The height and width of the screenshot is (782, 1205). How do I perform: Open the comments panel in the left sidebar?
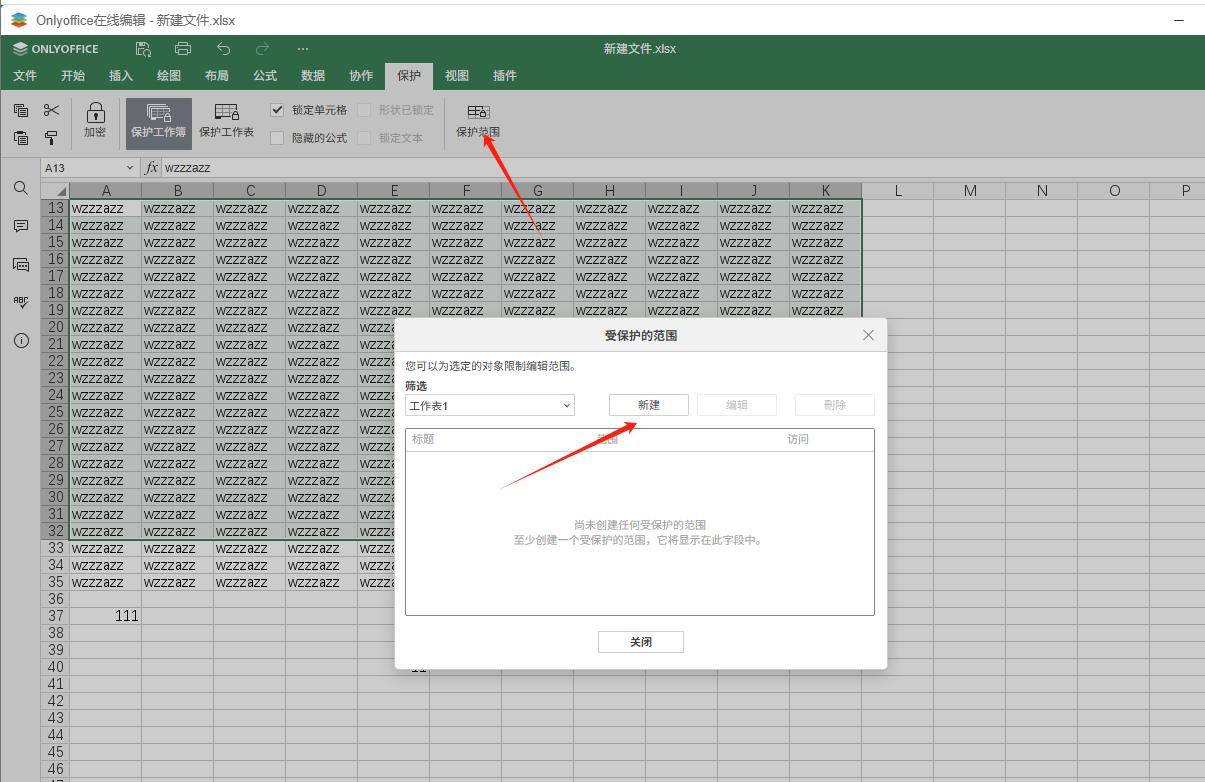(x=20, y=226)
